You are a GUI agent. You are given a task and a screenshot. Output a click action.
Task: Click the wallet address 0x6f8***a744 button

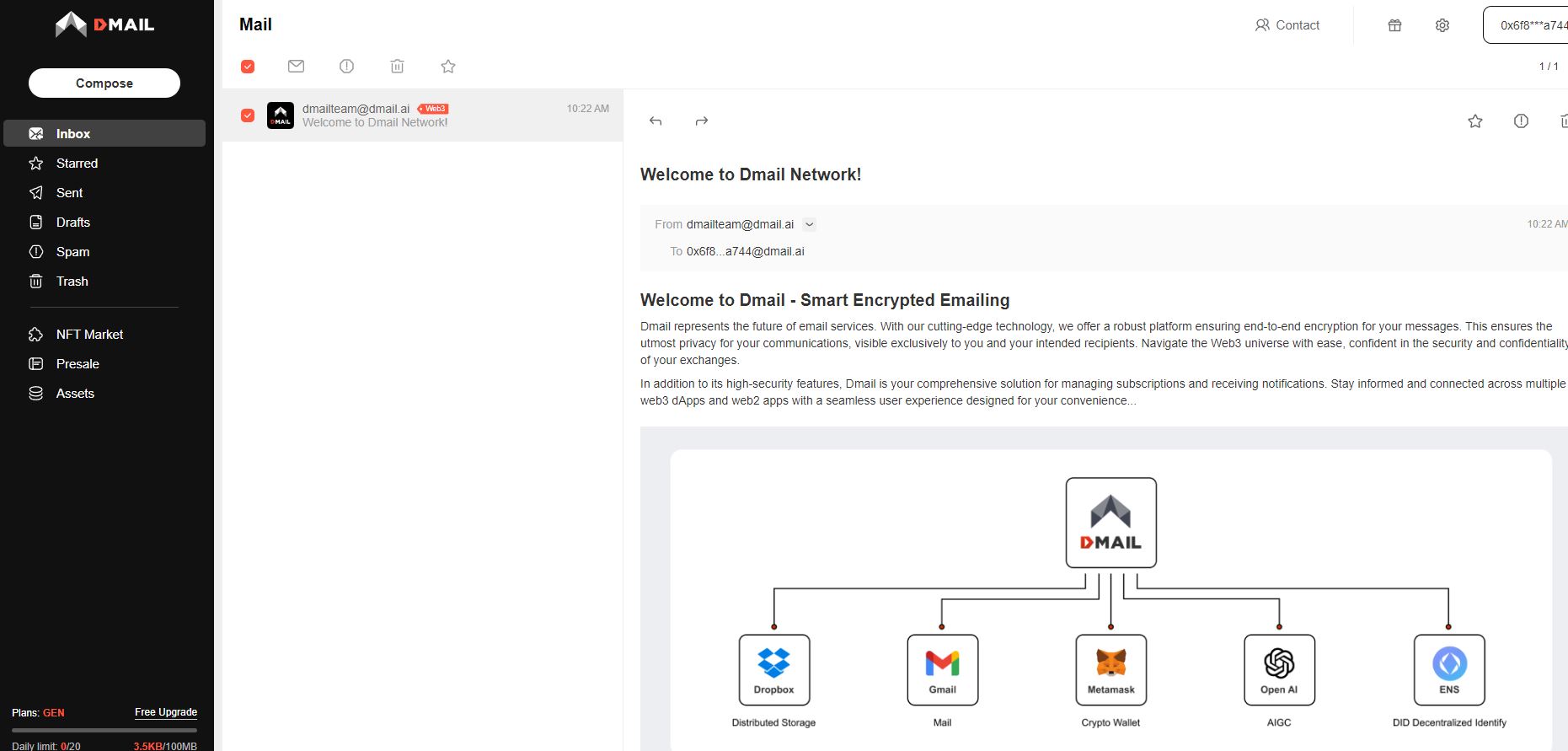click(1527, 25)
